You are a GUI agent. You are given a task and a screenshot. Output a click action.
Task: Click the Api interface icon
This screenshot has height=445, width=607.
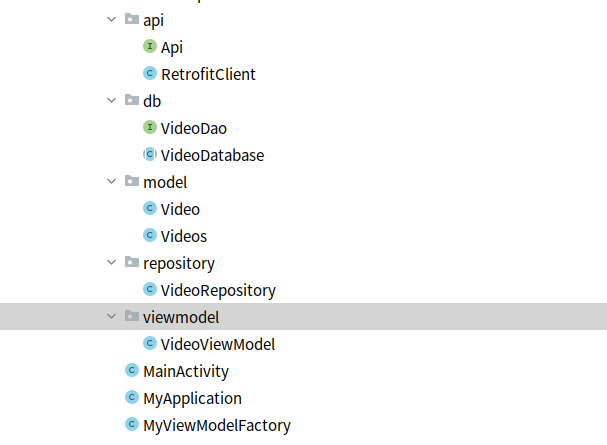(150, 47)
